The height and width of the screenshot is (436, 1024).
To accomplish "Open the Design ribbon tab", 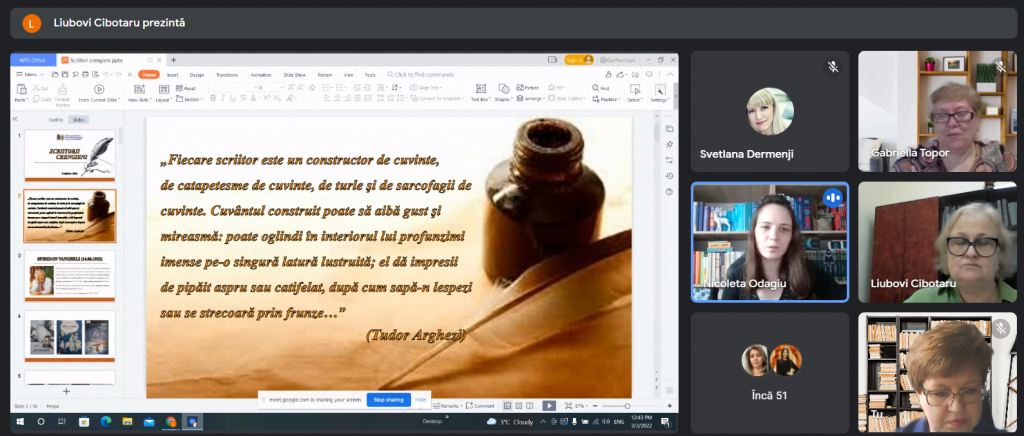I will click(x=197, y=74).
